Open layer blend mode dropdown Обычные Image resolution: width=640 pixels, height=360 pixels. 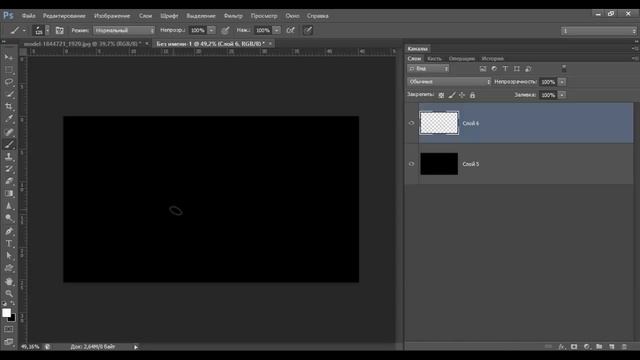[x=449, y=82]
